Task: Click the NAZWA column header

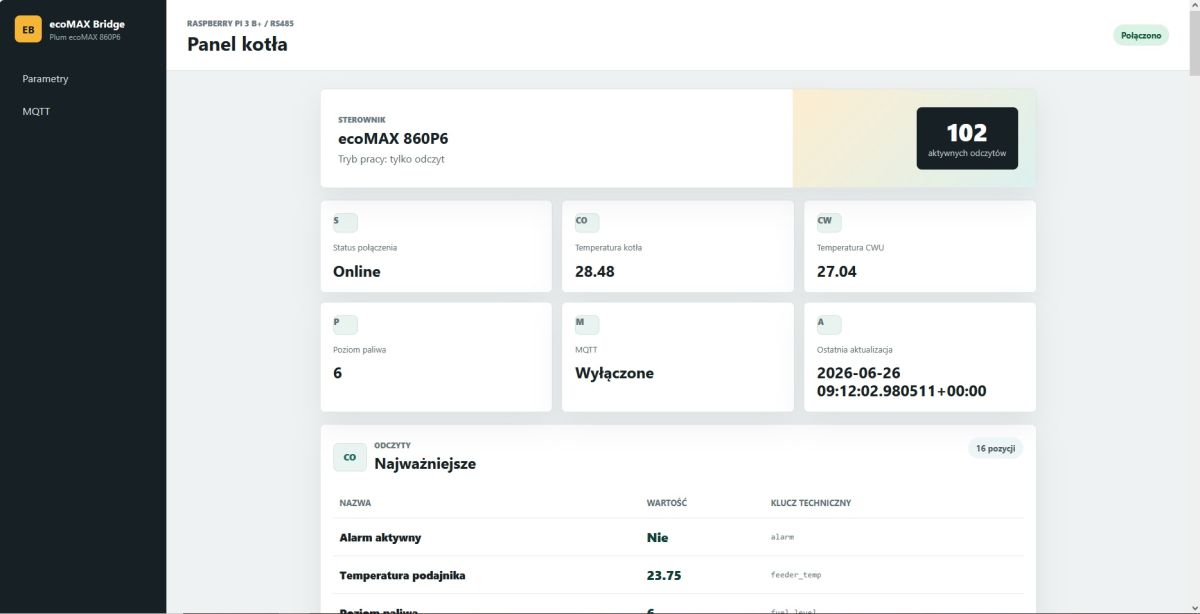Action: [x=355, y=503]
